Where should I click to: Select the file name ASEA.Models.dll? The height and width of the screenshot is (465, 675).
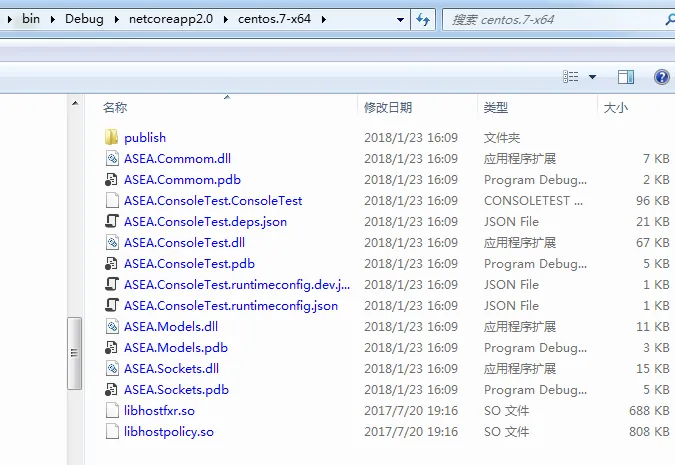(x=171, y=327)
